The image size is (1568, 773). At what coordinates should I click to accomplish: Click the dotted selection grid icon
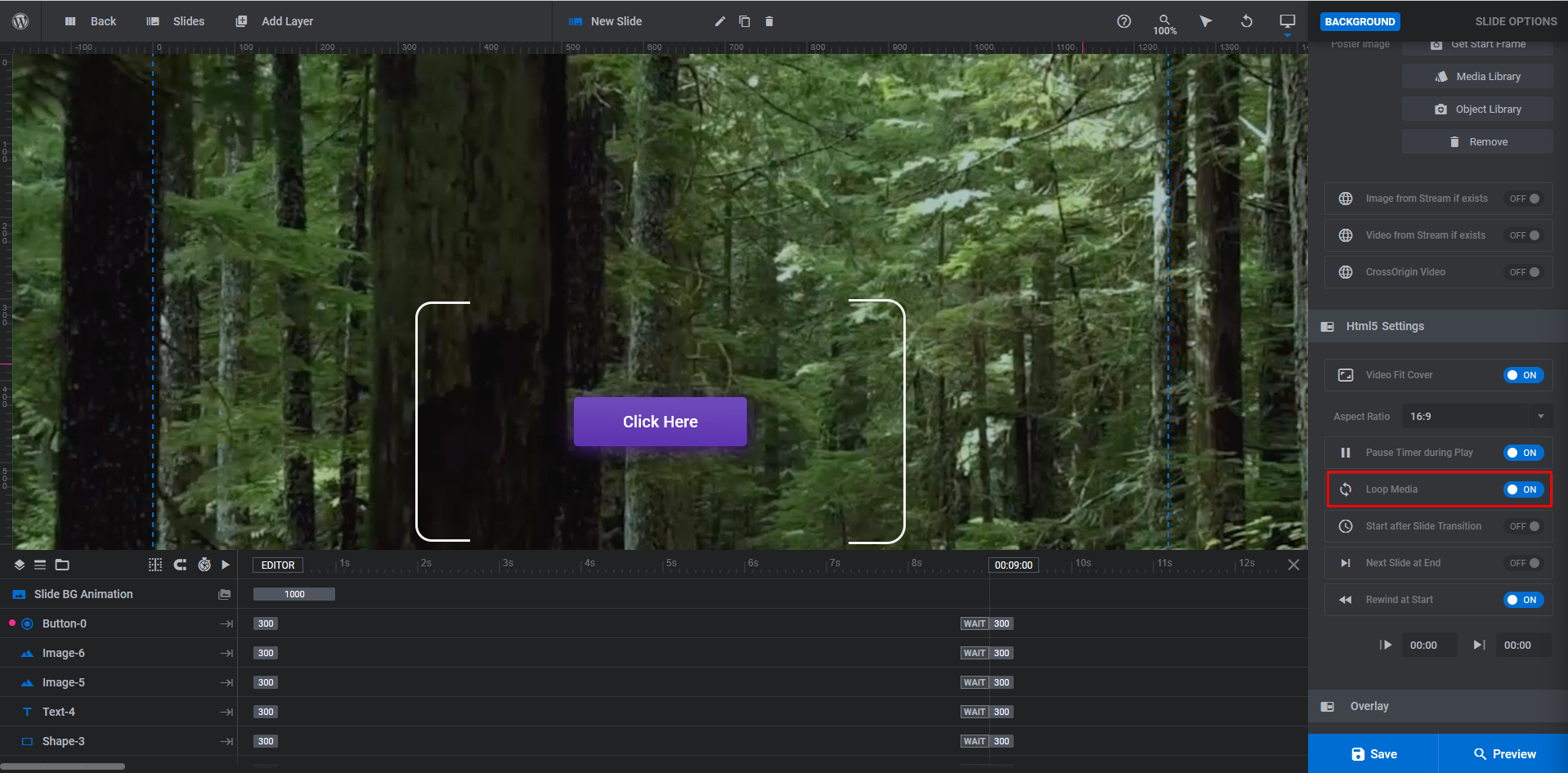[x=155, y=565]
